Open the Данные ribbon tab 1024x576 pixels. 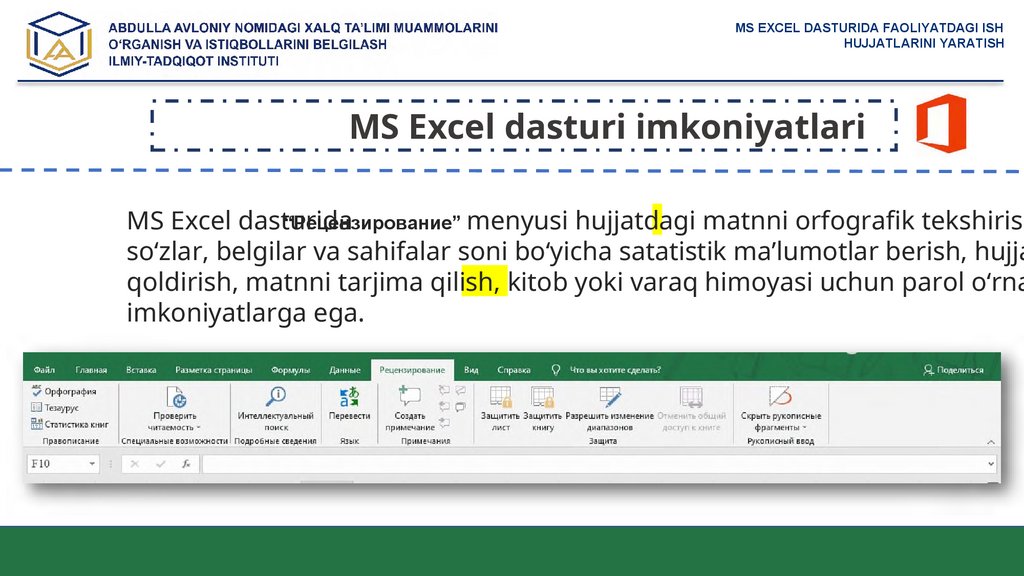tap(345, 370)
